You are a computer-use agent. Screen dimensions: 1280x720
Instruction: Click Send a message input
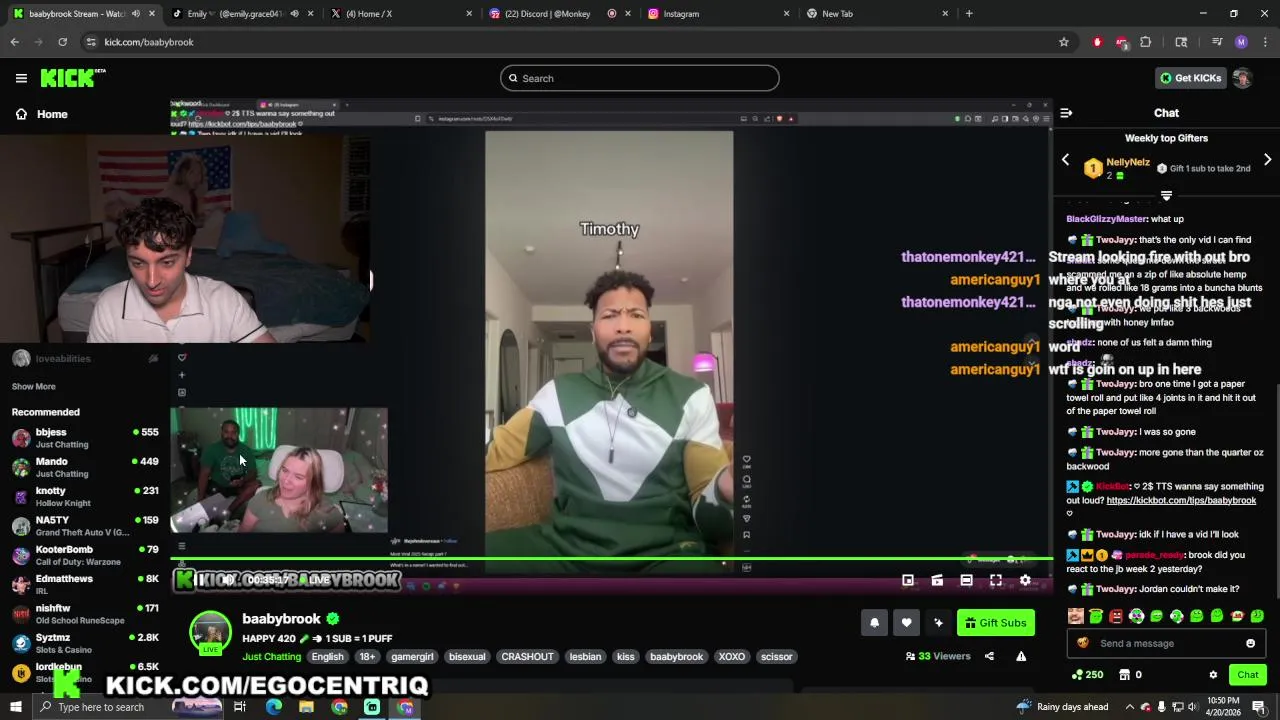pyautogui.click(x=1165, y=643)
